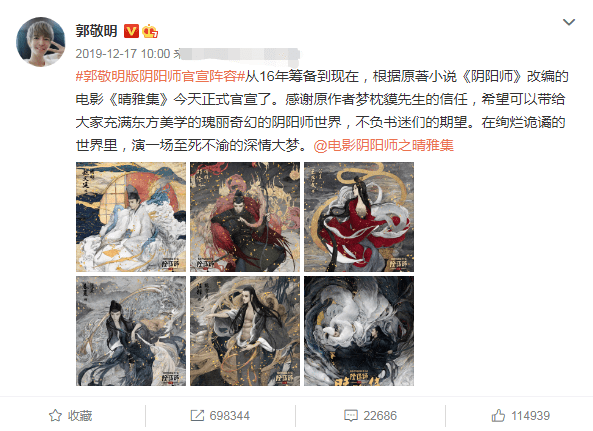Screen dimensions: 593x431
Task: Click the profile avatar of 郭敬明
Action: (x=40, y=42)
